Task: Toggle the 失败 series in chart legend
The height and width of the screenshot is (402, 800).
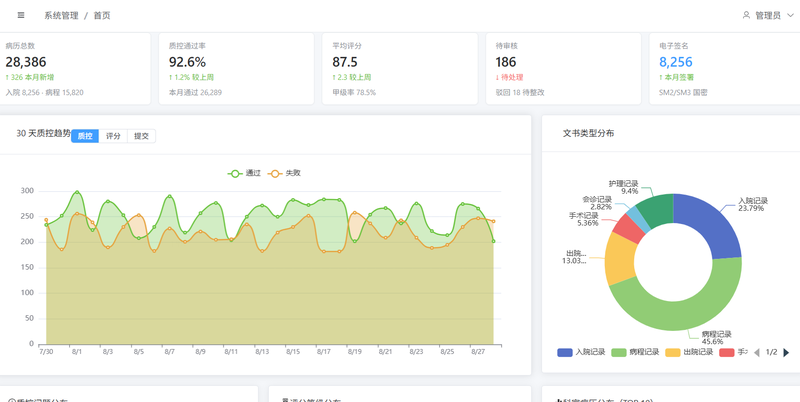Action: pos(284,173)
